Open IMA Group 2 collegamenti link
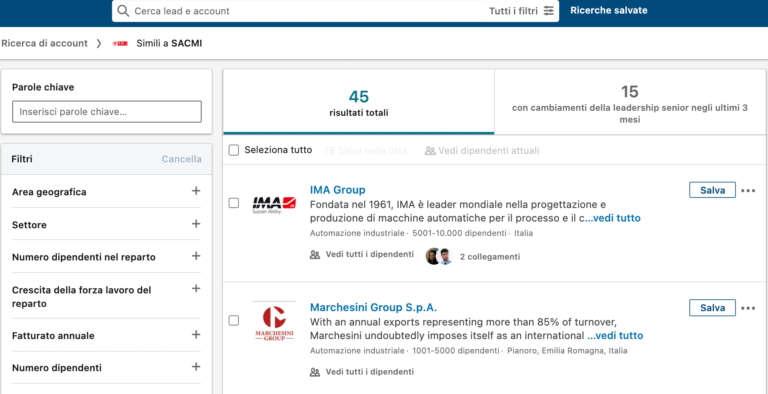Screen dimensions: 768x394 pyautogui.click(x=490, y=256)
